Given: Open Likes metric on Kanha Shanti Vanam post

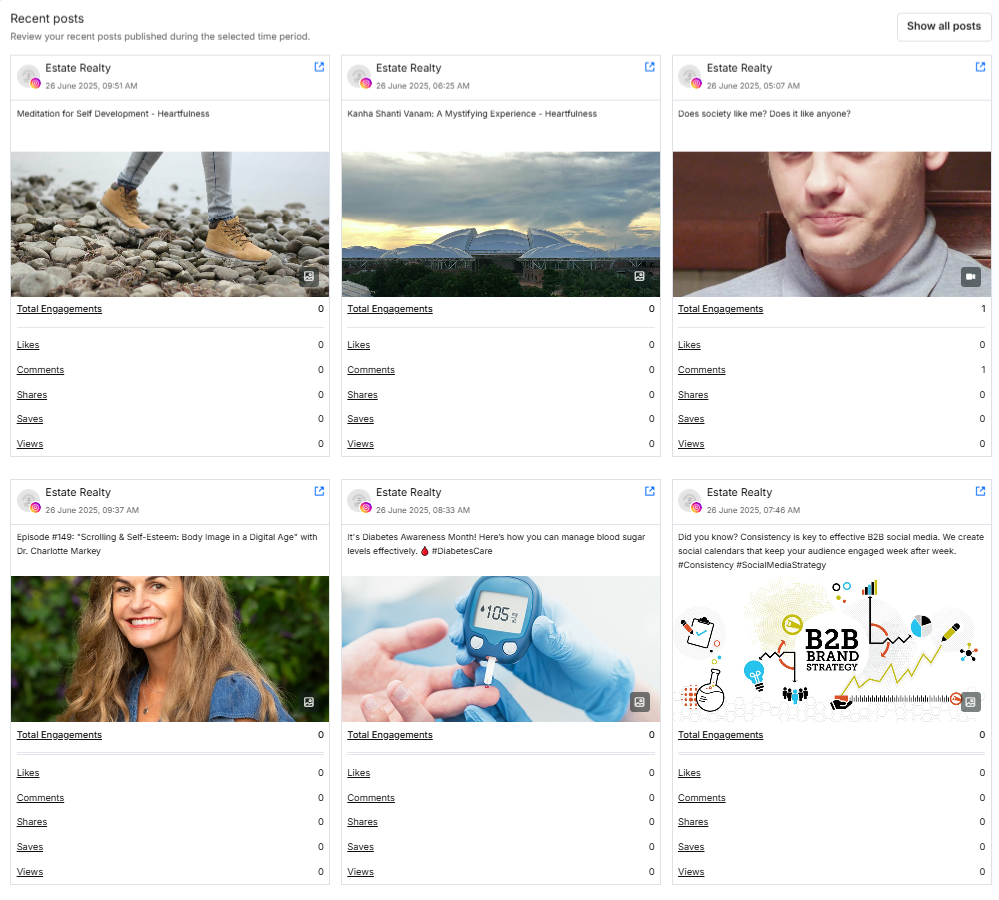Looking at the screenshot, I should click(x=359, y=345).
